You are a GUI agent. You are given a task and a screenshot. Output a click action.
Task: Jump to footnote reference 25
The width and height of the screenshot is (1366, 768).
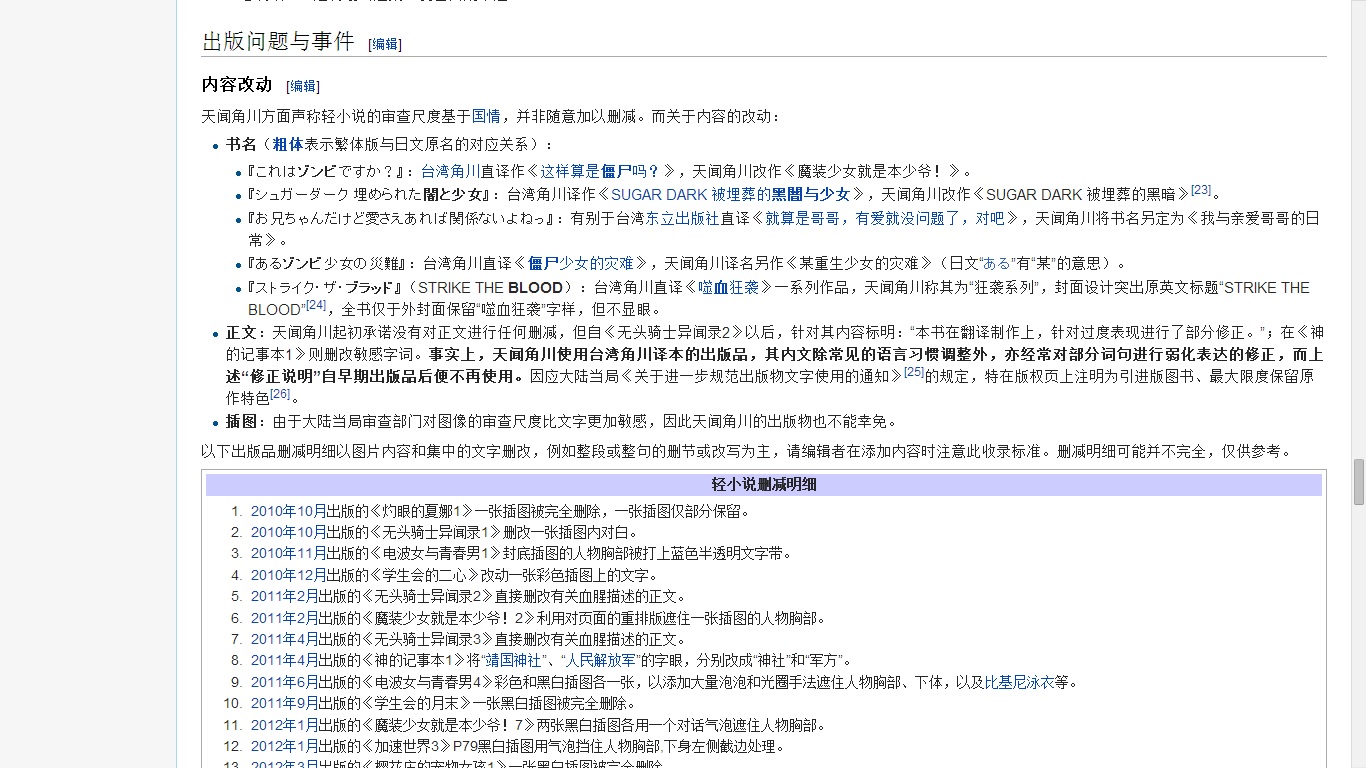point(913,372)
